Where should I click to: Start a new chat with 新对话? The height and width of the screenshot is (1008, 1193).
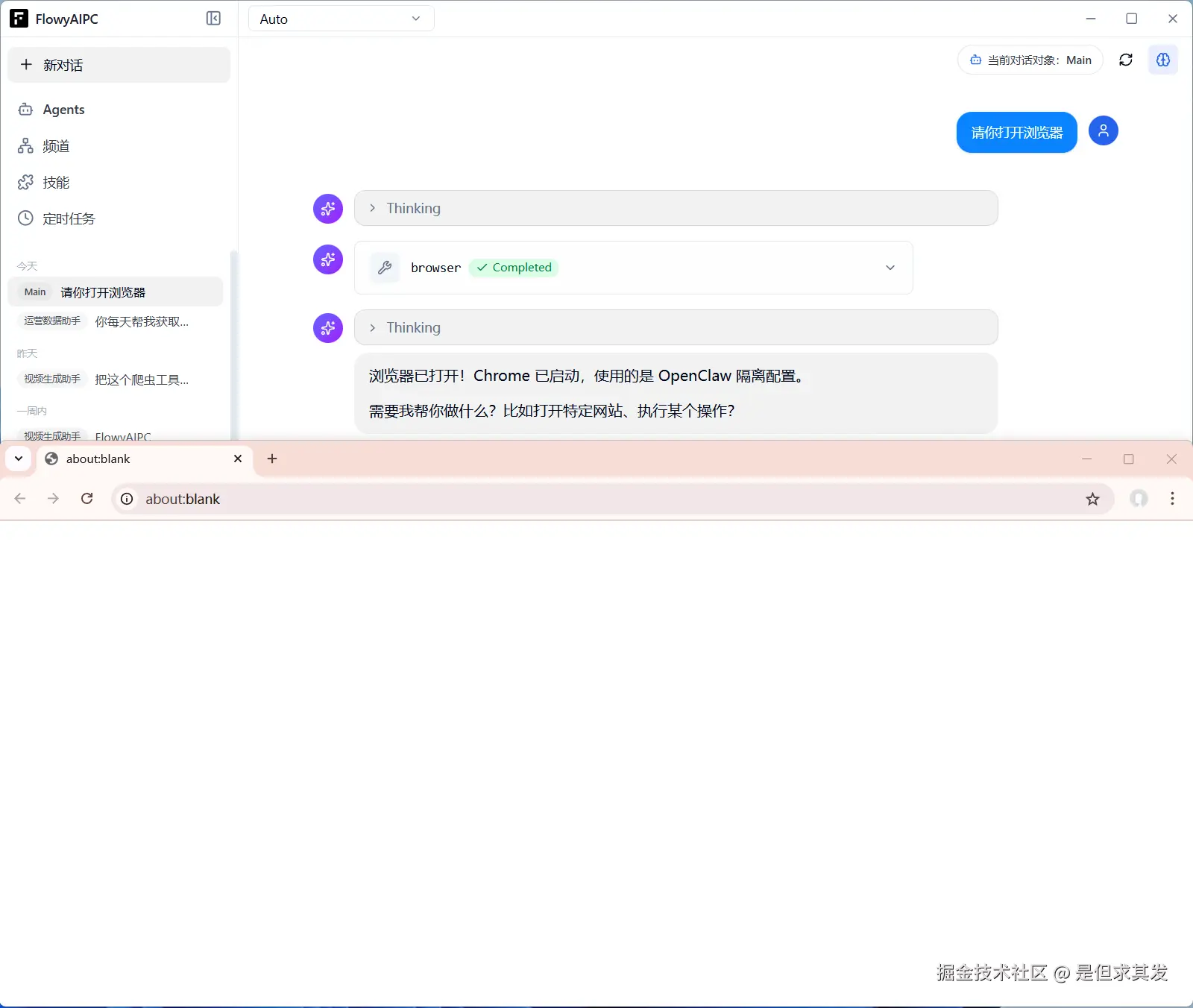click(x=119, y=65)
